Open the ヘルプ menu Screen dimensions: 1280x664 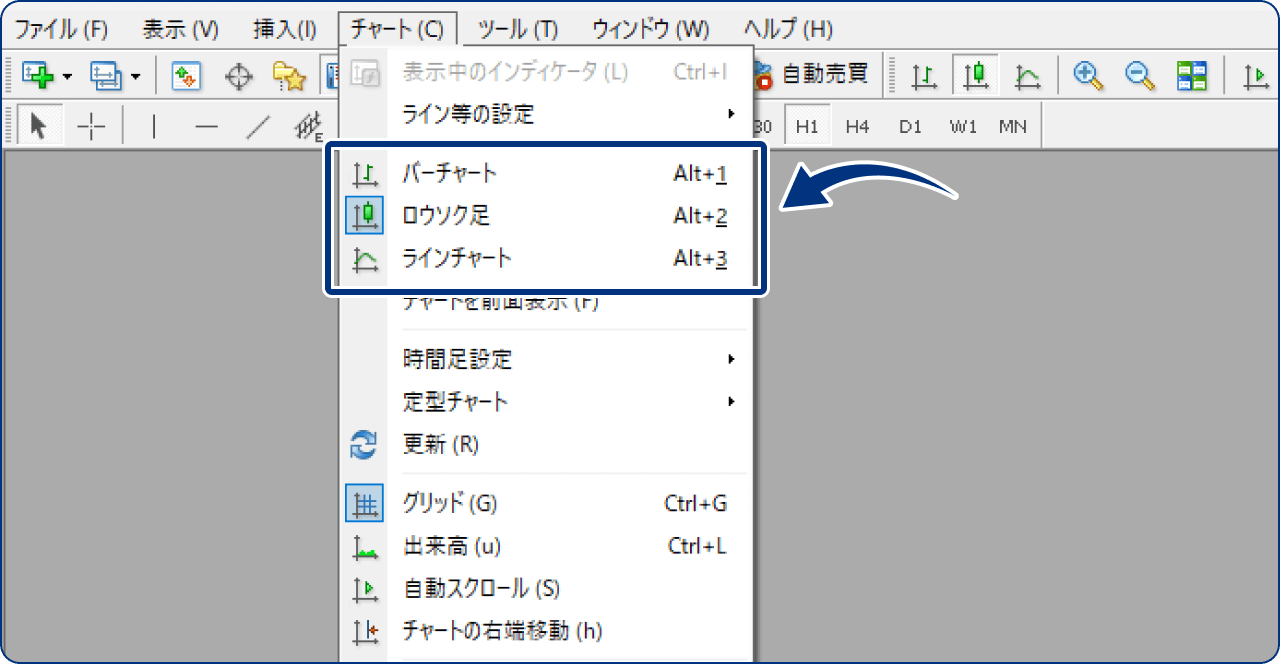[x=789, y=29]
